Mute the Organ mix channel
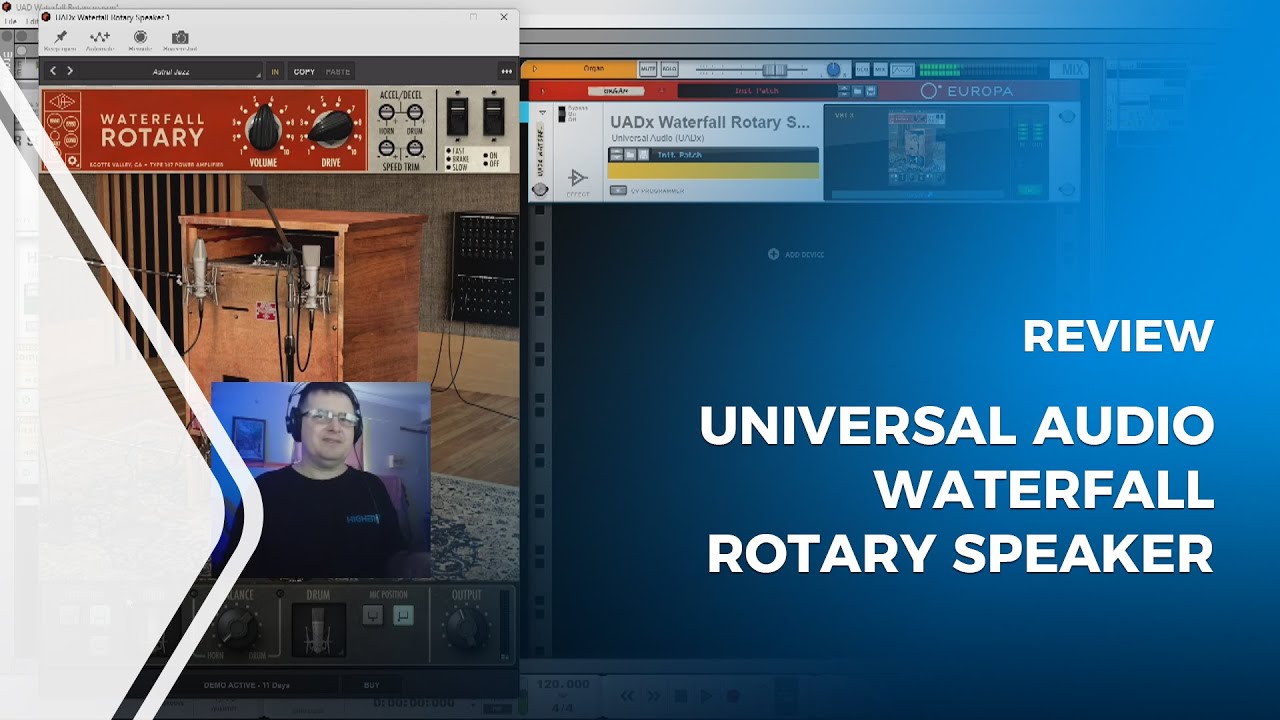The height and width of the screenshot is (720, 1280). pyautogui.click(x=647, y=69)
